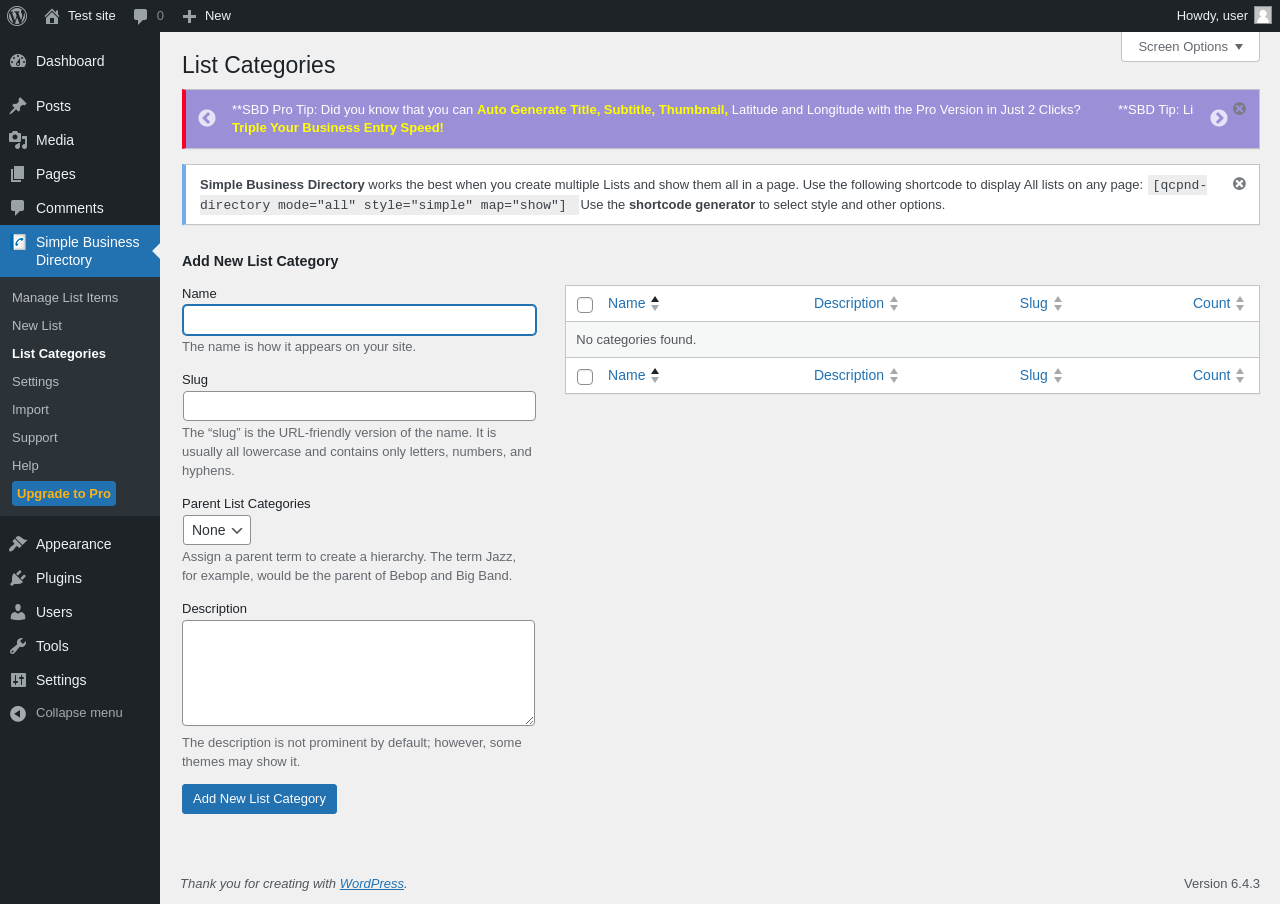Show previous SBD tip with left arrow
The height and width of the screenshot is (904, 1280).
(207, 118)
